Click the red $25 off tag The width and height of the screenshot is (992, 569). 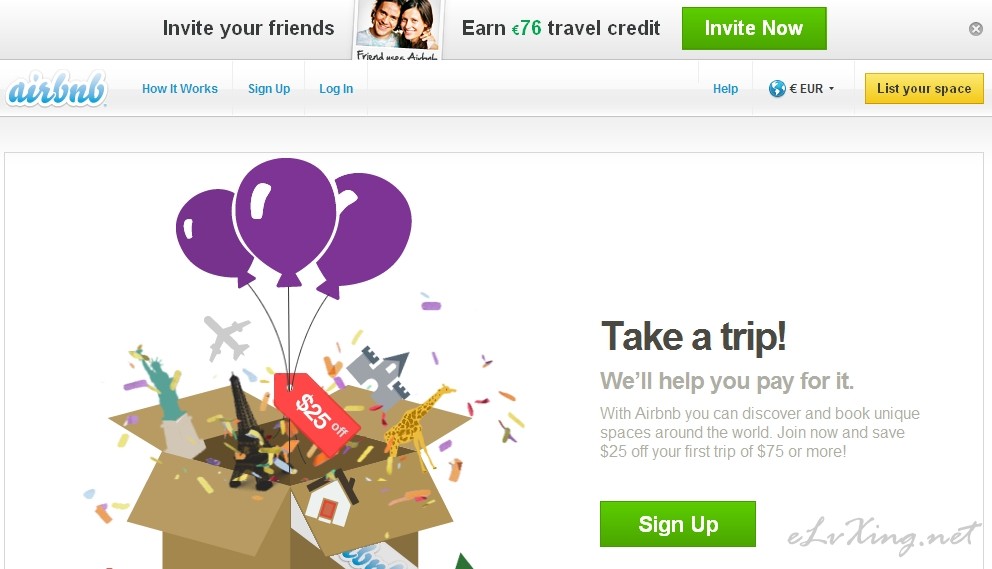(316, 413)
